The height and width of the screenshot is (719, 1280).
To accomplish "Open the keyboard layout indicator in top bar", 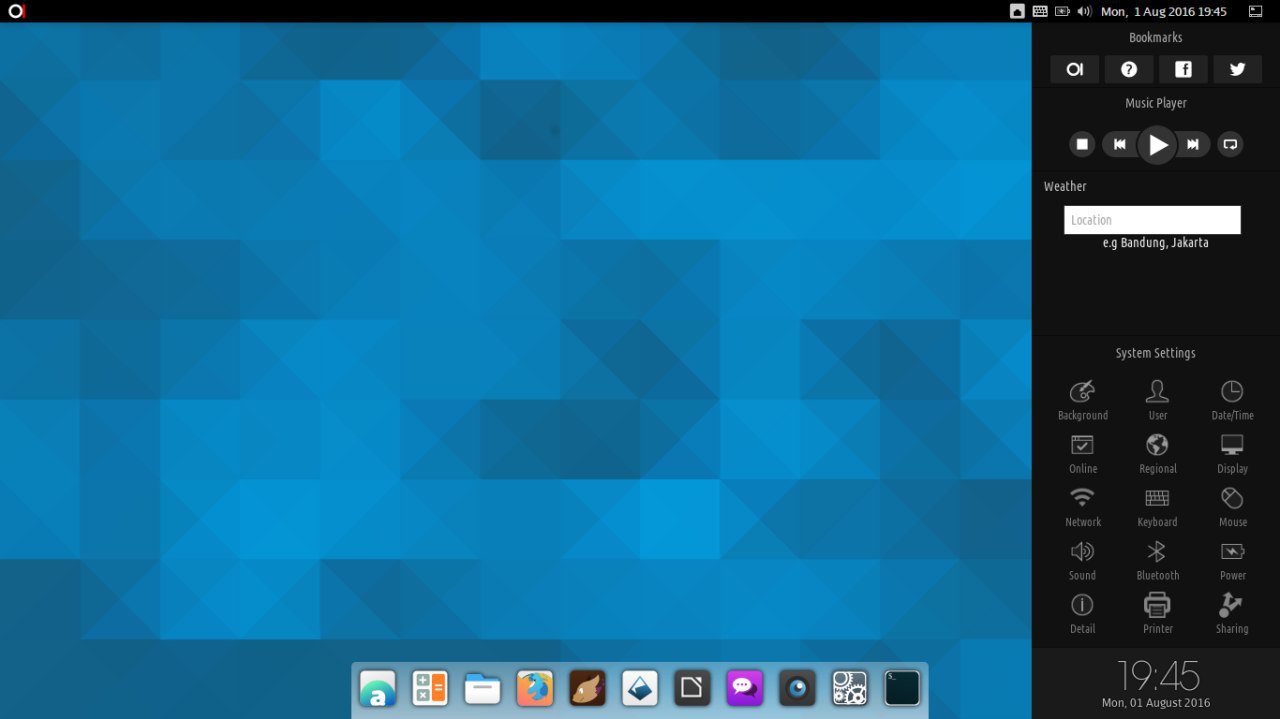I will pyautogui.click(x=1040, y=12).
